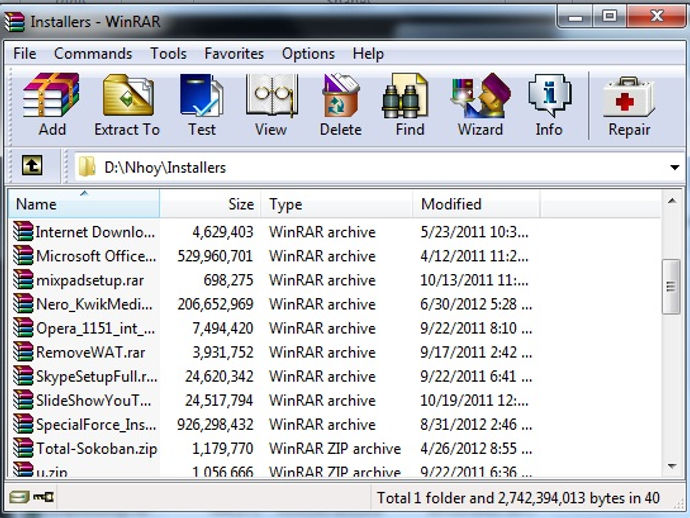Click the status bar total bytes text
This screenshot has height=518, width=690.
[518, 498]
